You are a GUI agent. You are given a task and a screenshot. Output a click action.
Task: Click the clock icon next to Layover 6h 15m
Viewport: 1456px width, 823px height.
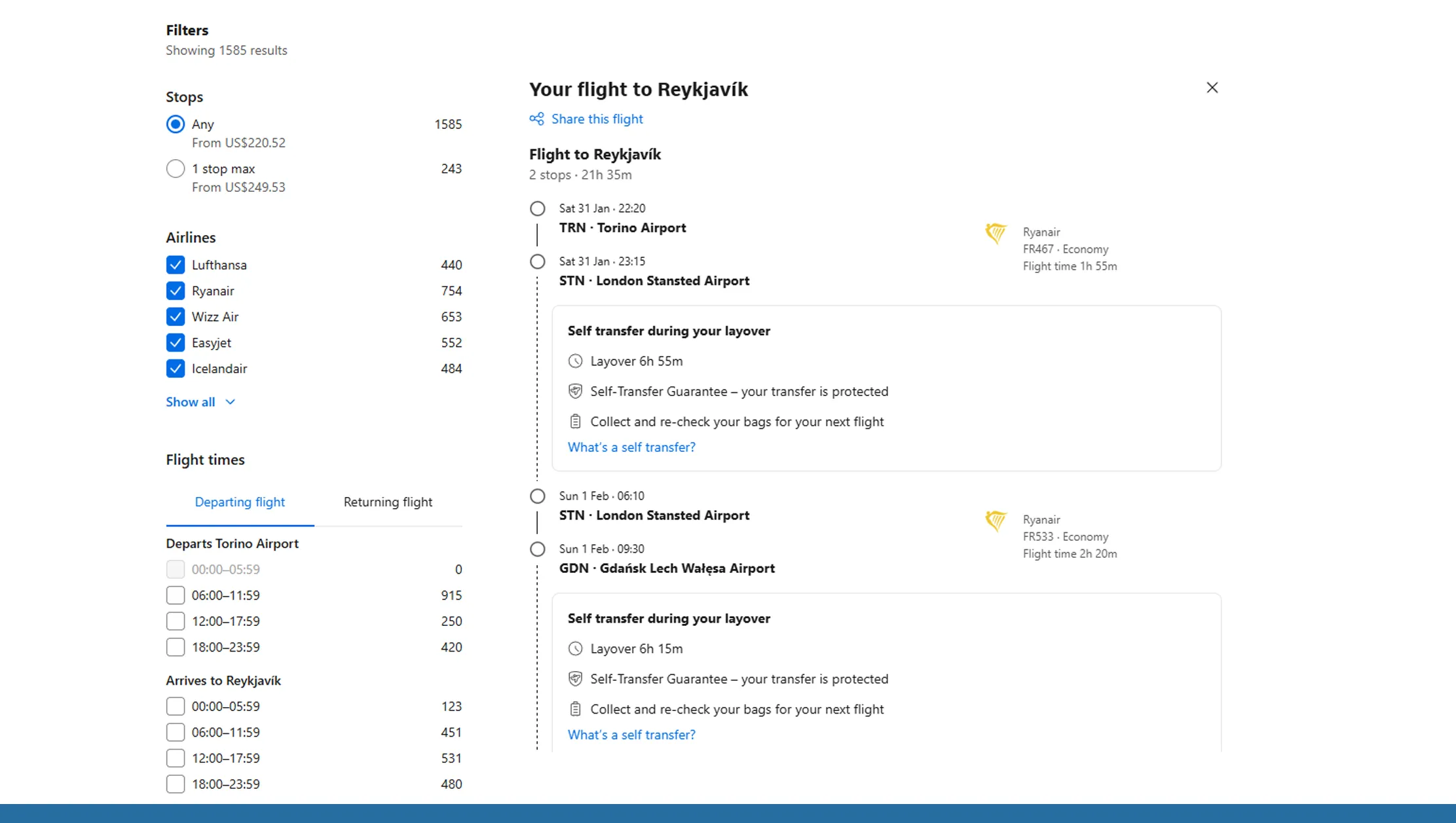(x=575, y=648)
